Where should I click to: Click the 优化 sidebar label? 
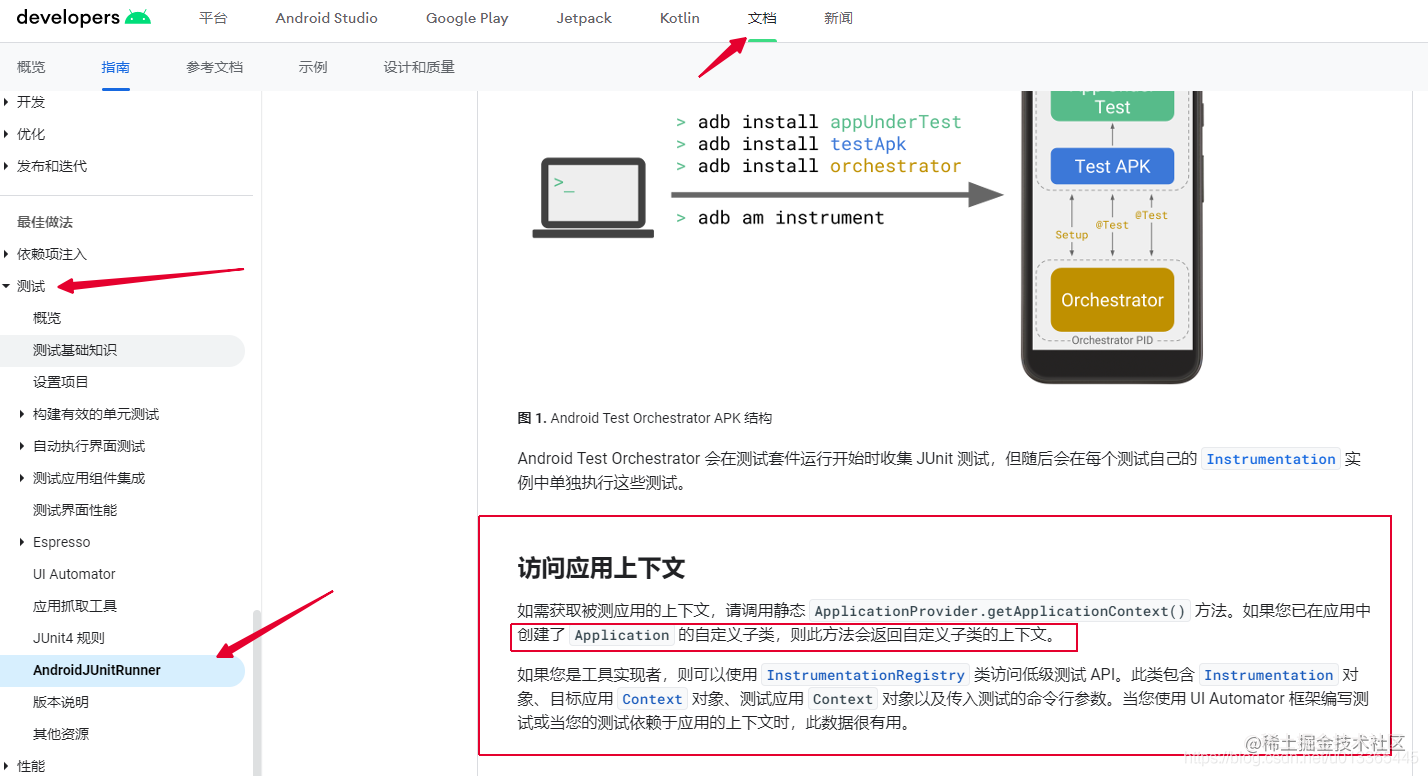pos(31,134)
